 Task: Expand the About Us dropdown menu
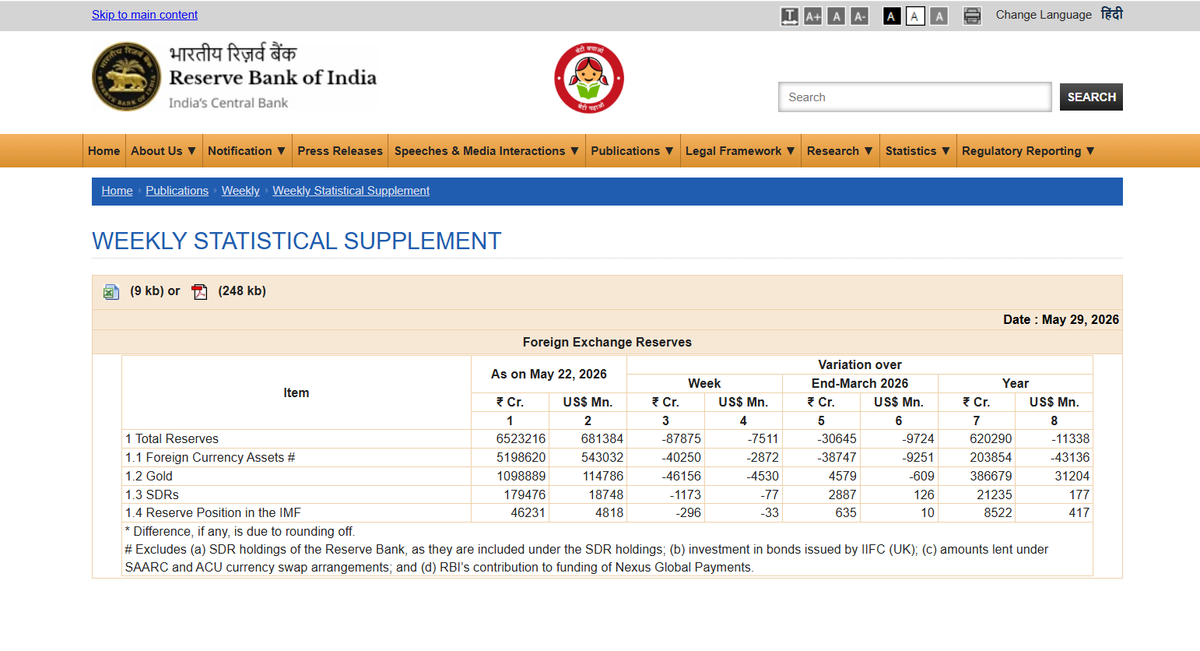164,151
